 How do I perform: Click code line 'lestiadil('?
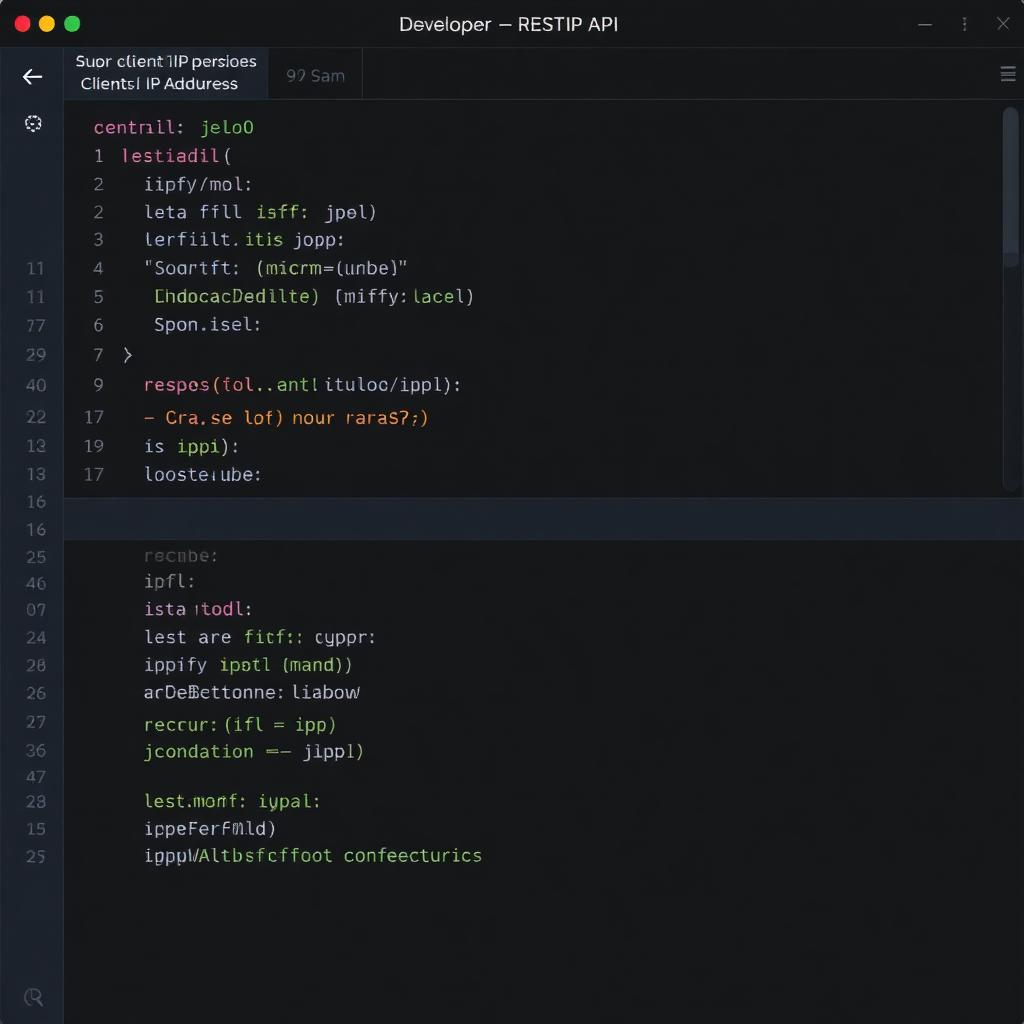176,156
